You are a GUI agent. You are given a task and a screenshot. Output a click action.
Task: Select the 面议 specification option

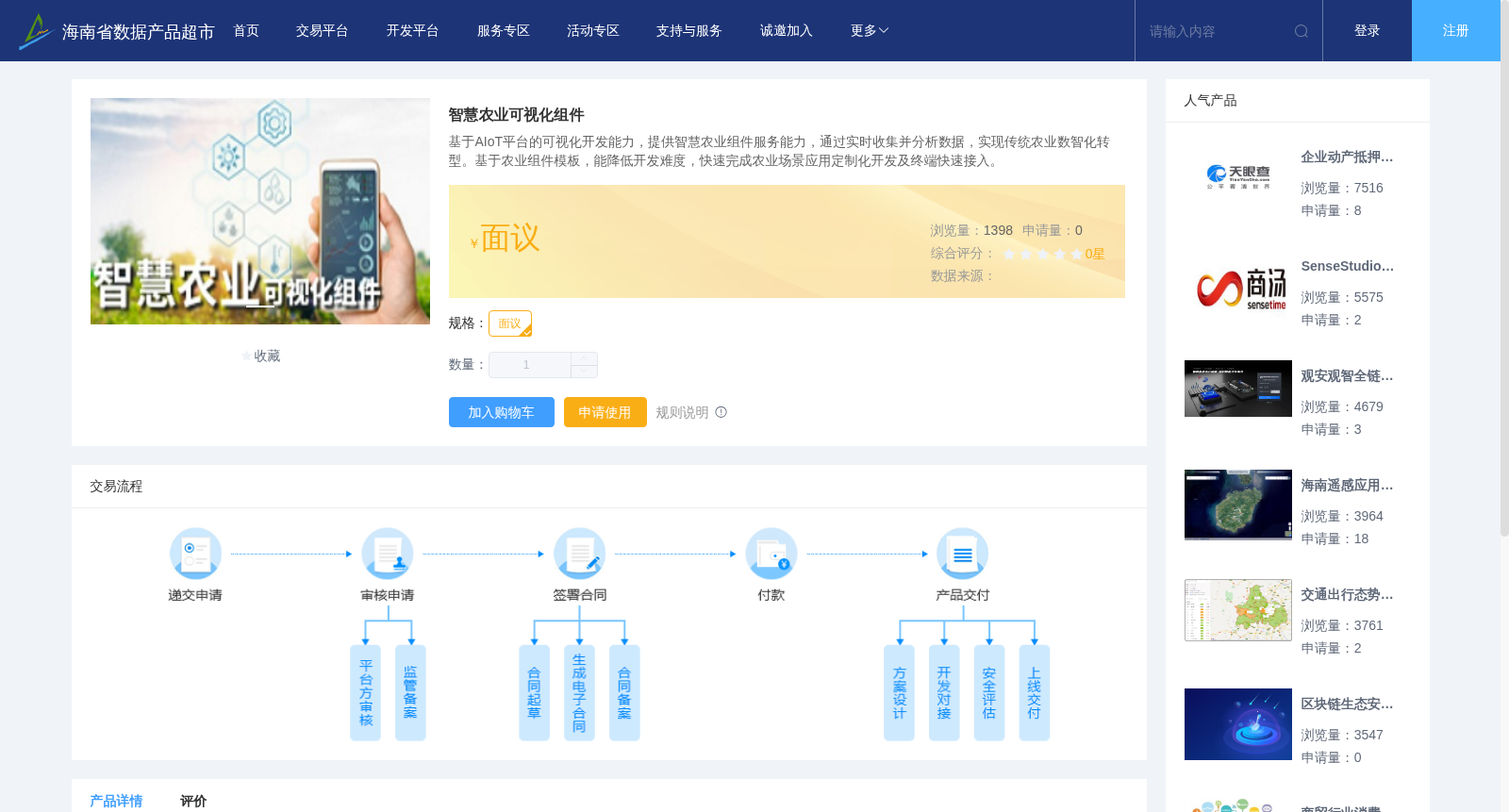click(510, 323)
